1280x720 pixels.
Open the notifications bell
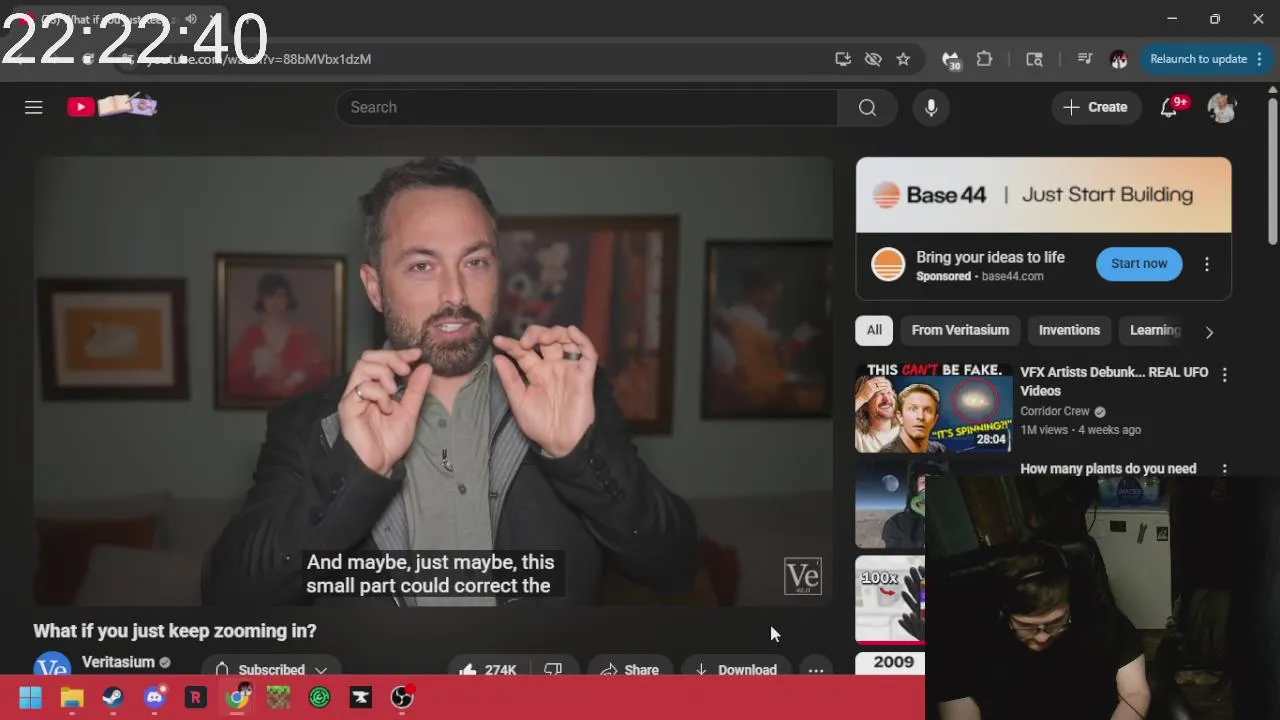pyautogui.click(x=1168, y=107)
